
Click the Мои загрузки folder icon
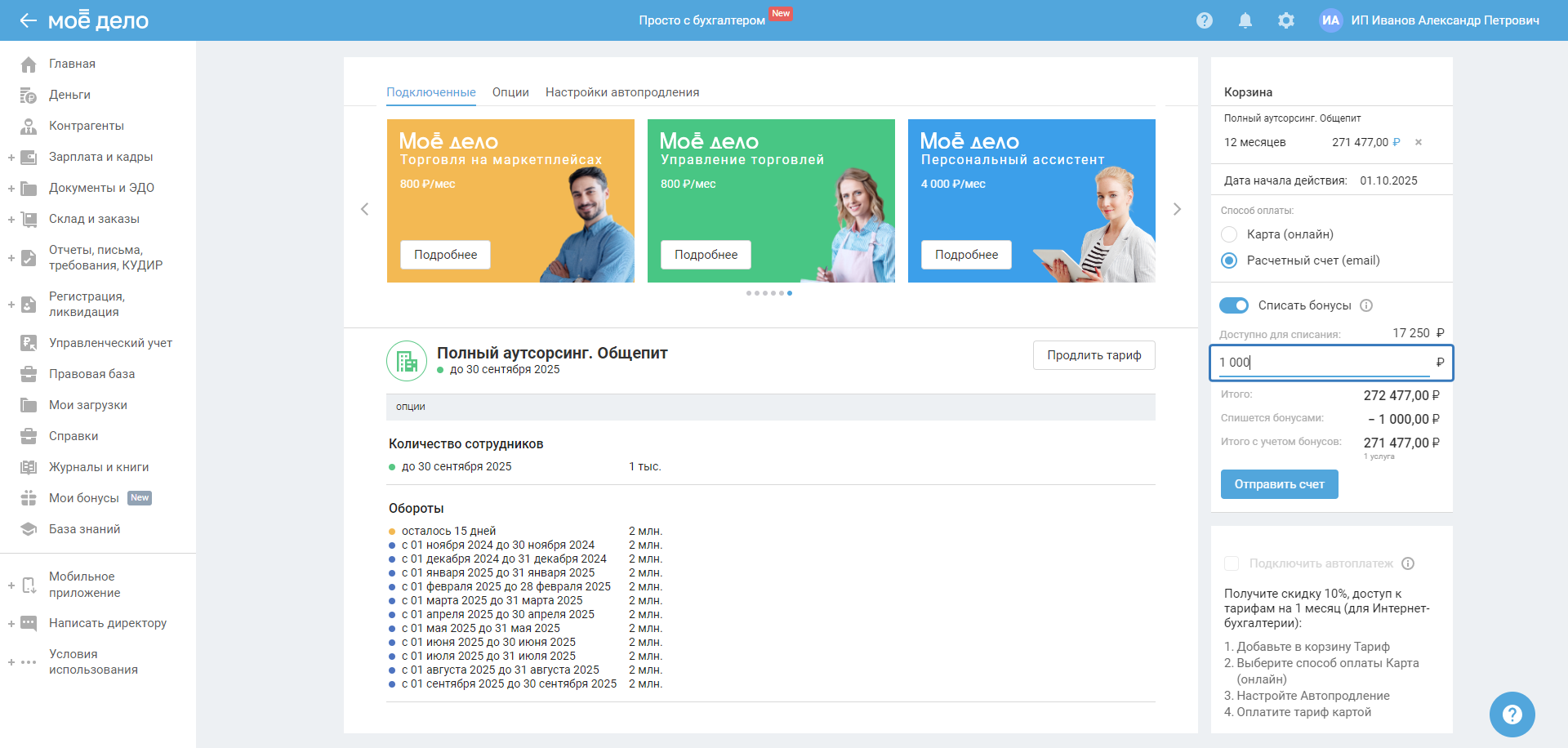pyautogui.click(x=29, y=405)
